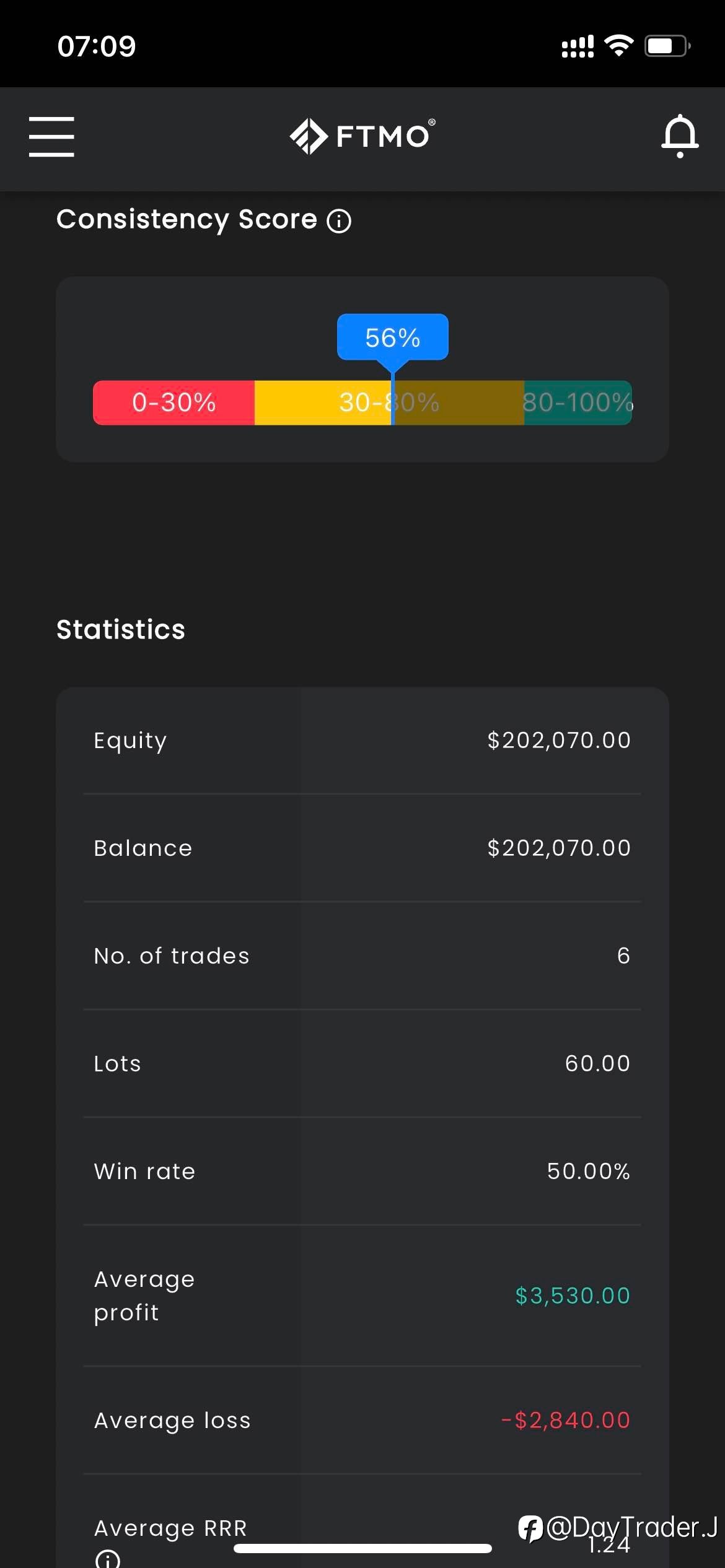
Task: Open Average RRR info icon
Action: coord(108,1559)
